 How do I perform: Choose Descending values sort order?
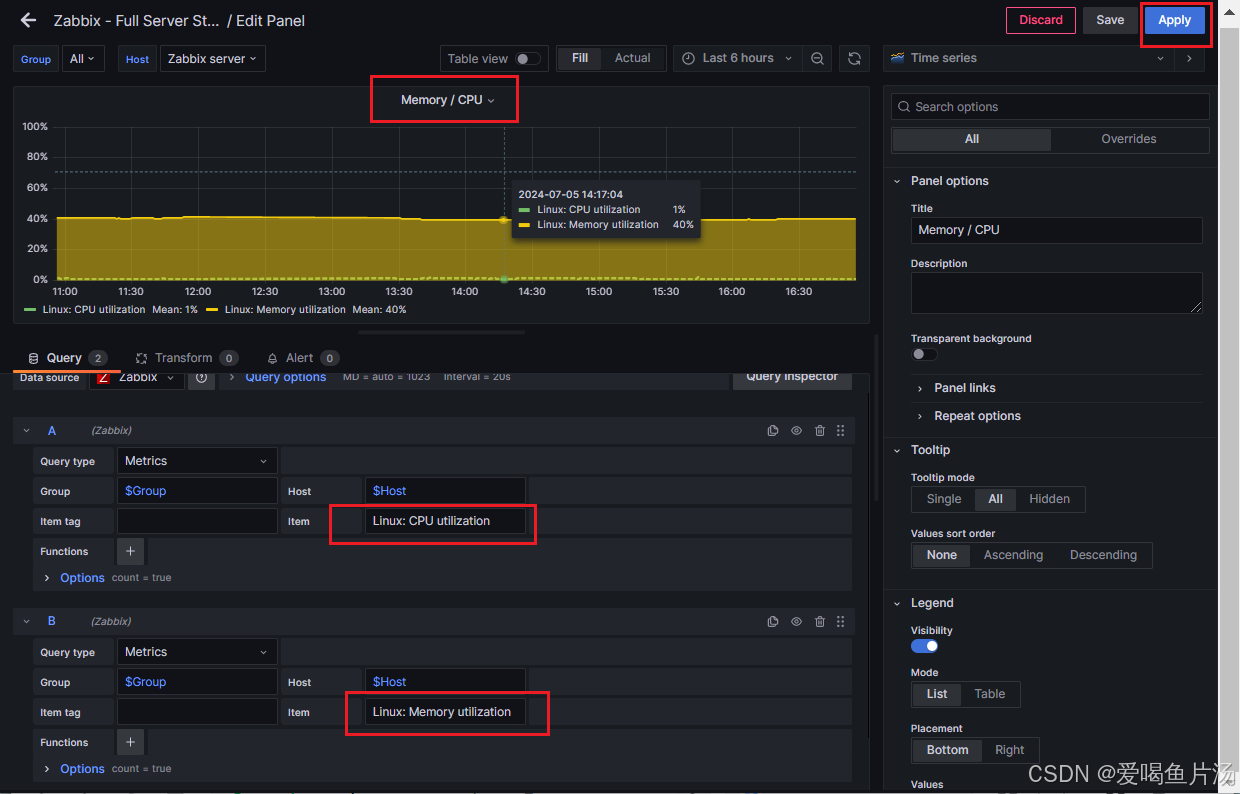1103,555
